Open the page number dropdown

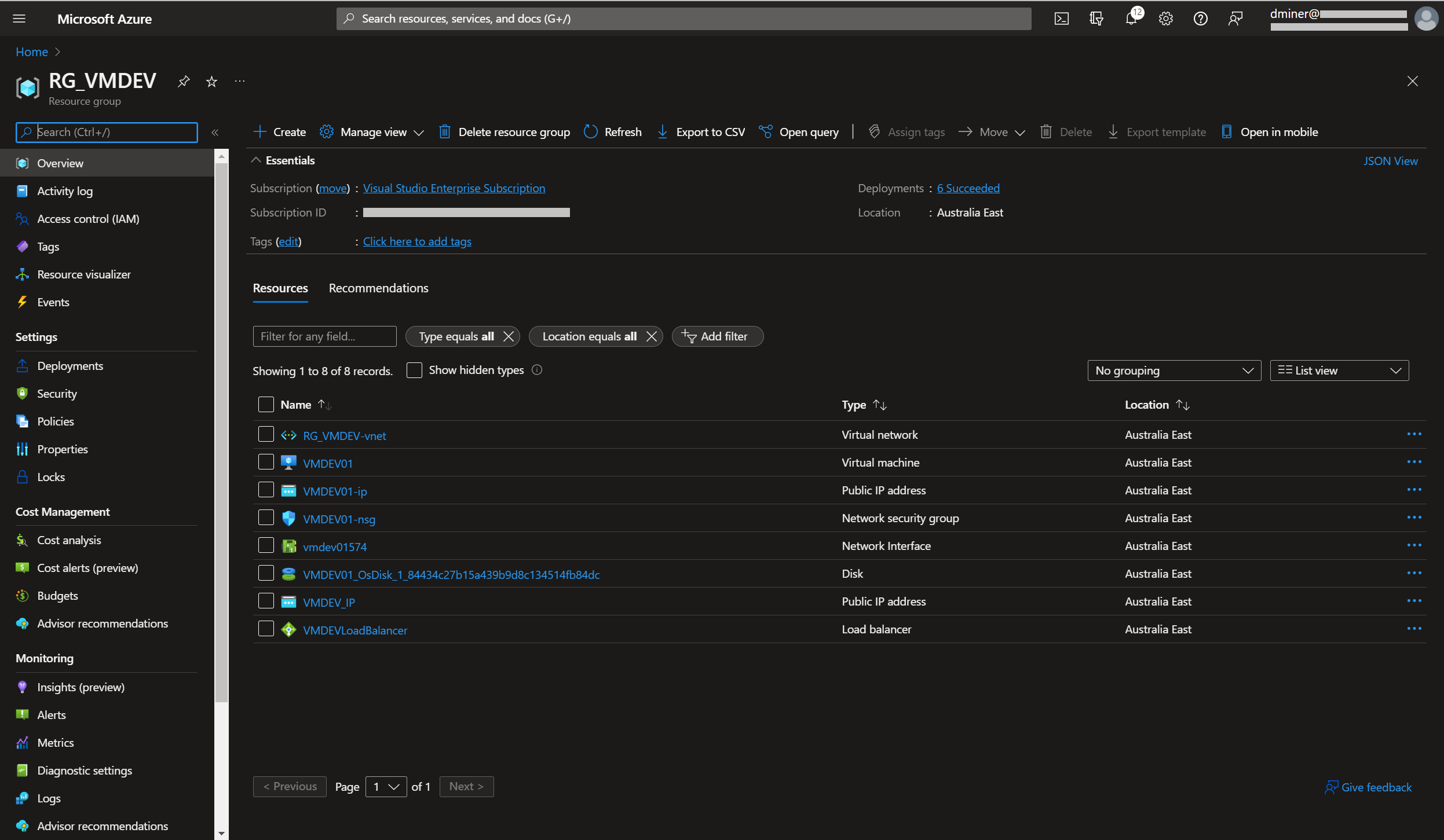pyautogui.click(x=386, y=787)
